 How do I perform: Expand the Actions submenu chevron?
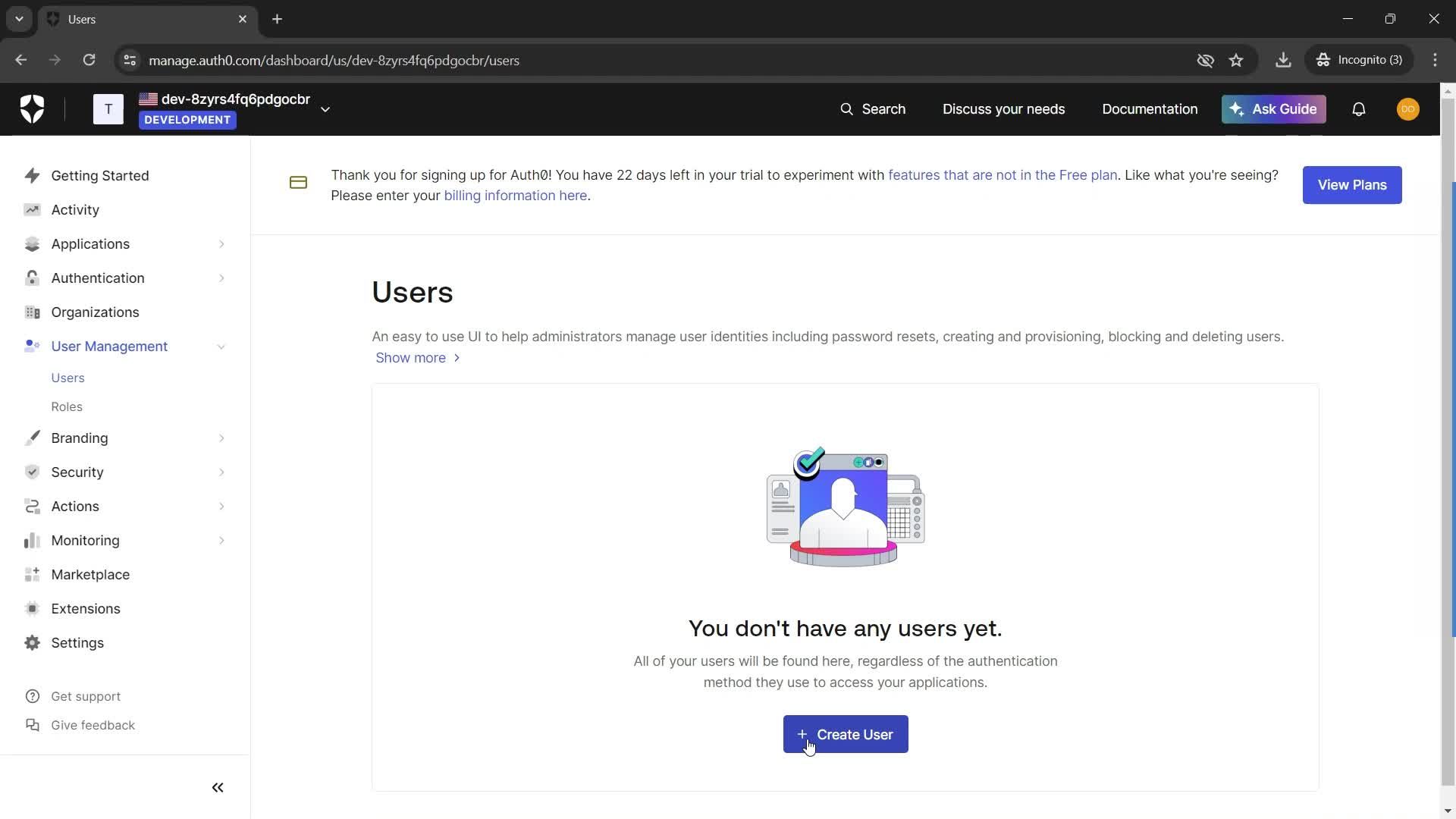tap(221, 507)
